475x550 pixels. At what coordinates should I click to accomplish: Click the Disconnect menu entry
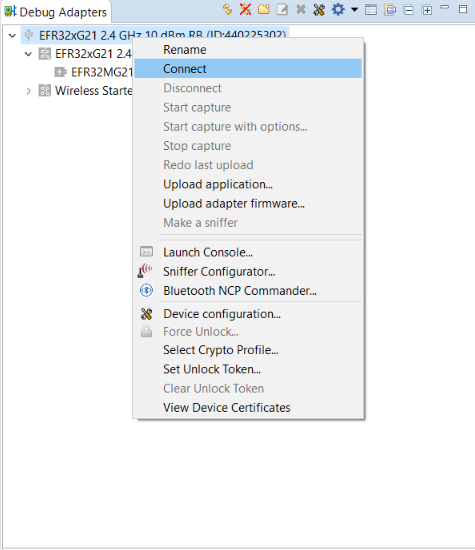coord(248,88)
